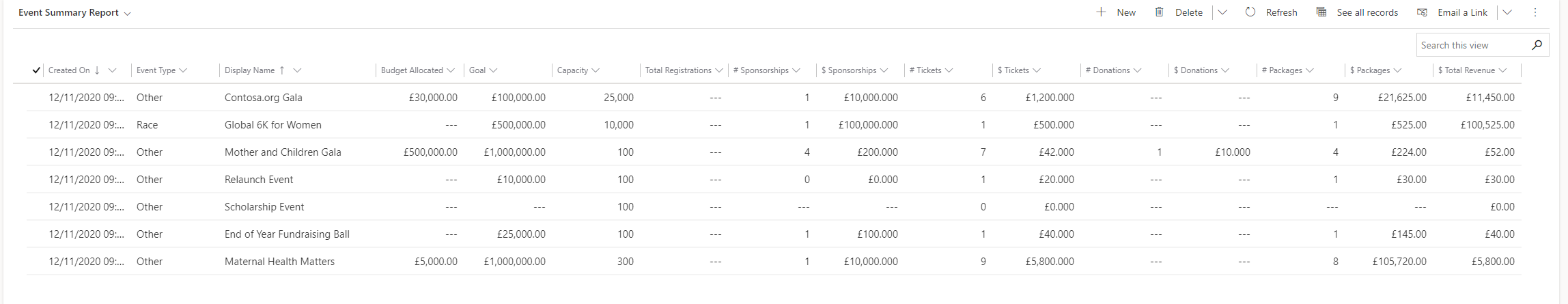
Task: Toggle the select-all checkmark in header
Action: click(36, 70)
